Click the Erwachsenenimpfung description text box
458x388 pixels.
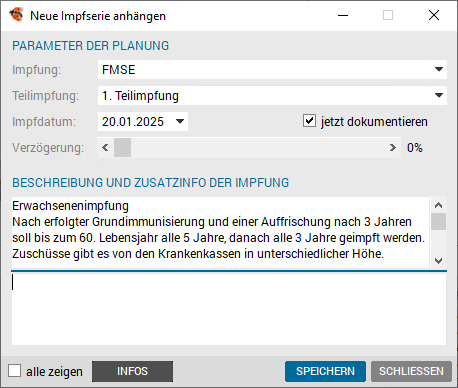(x=220, y=232)
